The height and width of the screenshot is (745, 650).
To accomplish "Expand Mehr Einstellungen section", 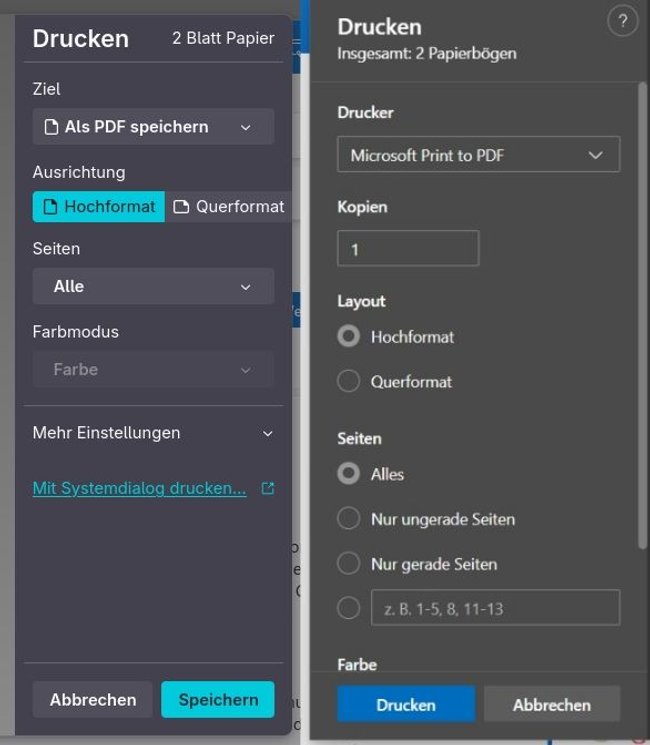I will point(153,433).
